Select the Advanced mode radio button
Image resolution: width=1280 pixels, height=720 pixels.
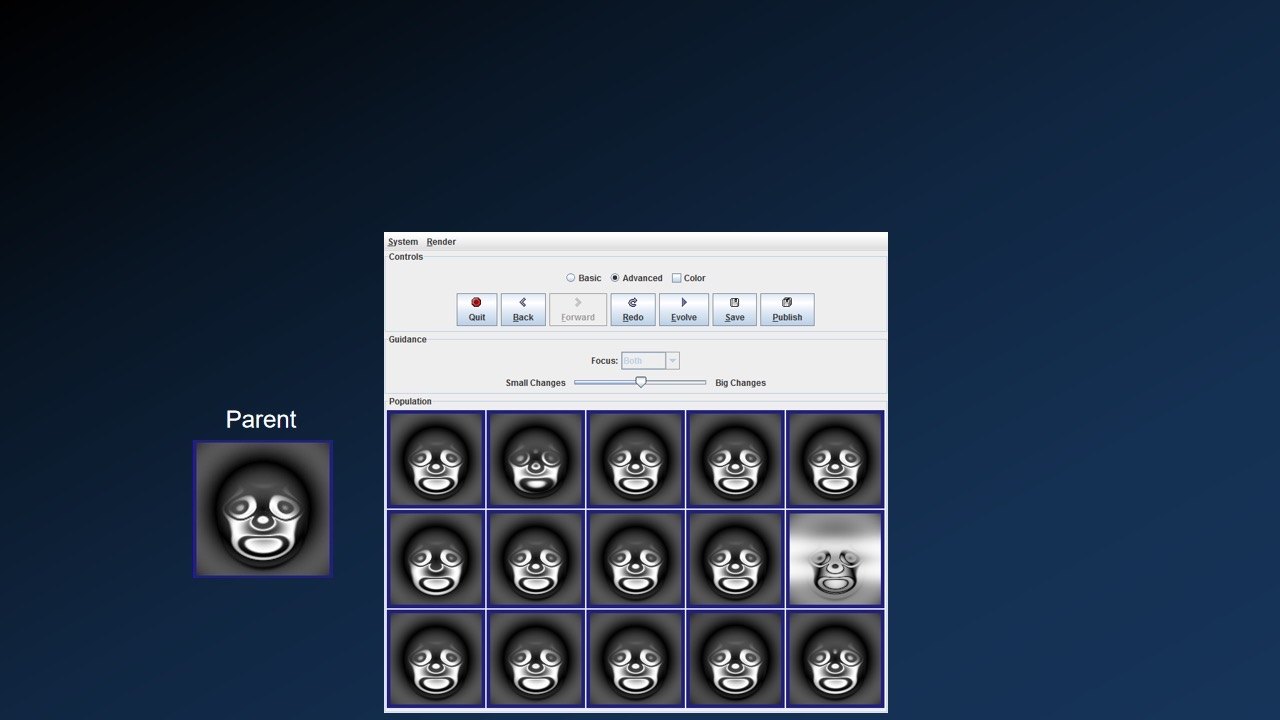[615, 278]
